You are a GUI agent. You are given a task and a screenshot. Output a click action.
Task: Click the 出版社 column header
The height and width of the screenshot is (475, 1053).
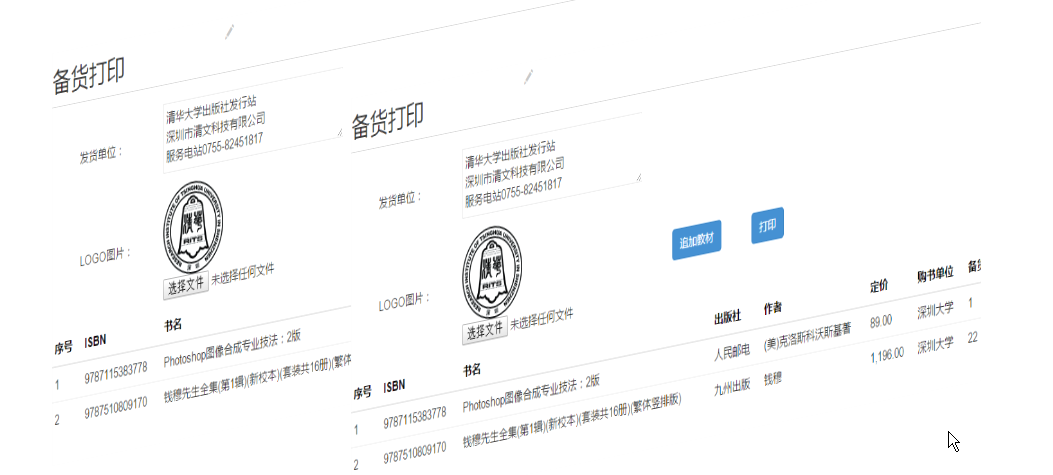click(726, 317)
